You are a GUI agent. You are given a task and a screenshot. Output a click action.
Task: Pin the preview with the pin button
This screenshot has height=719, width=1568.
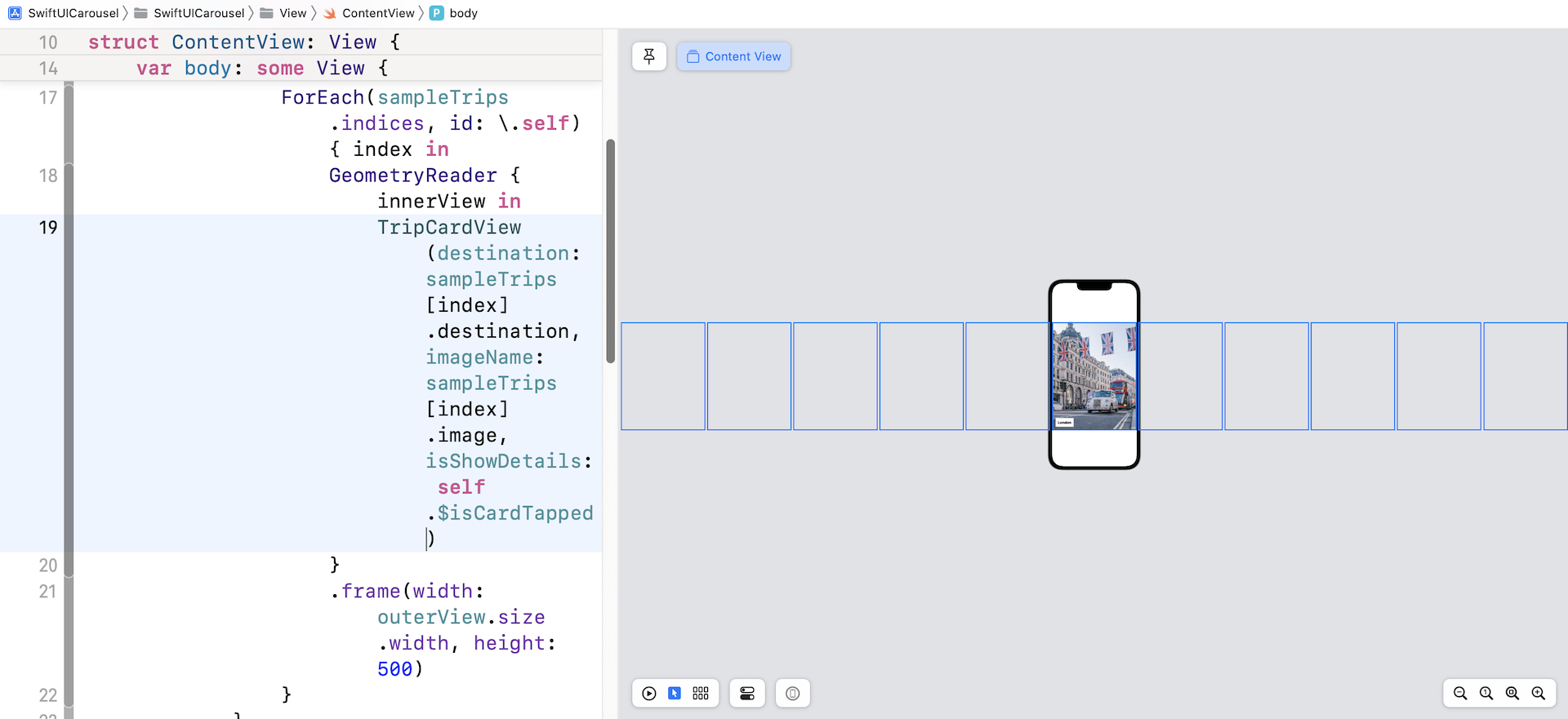tap(649, 56)
